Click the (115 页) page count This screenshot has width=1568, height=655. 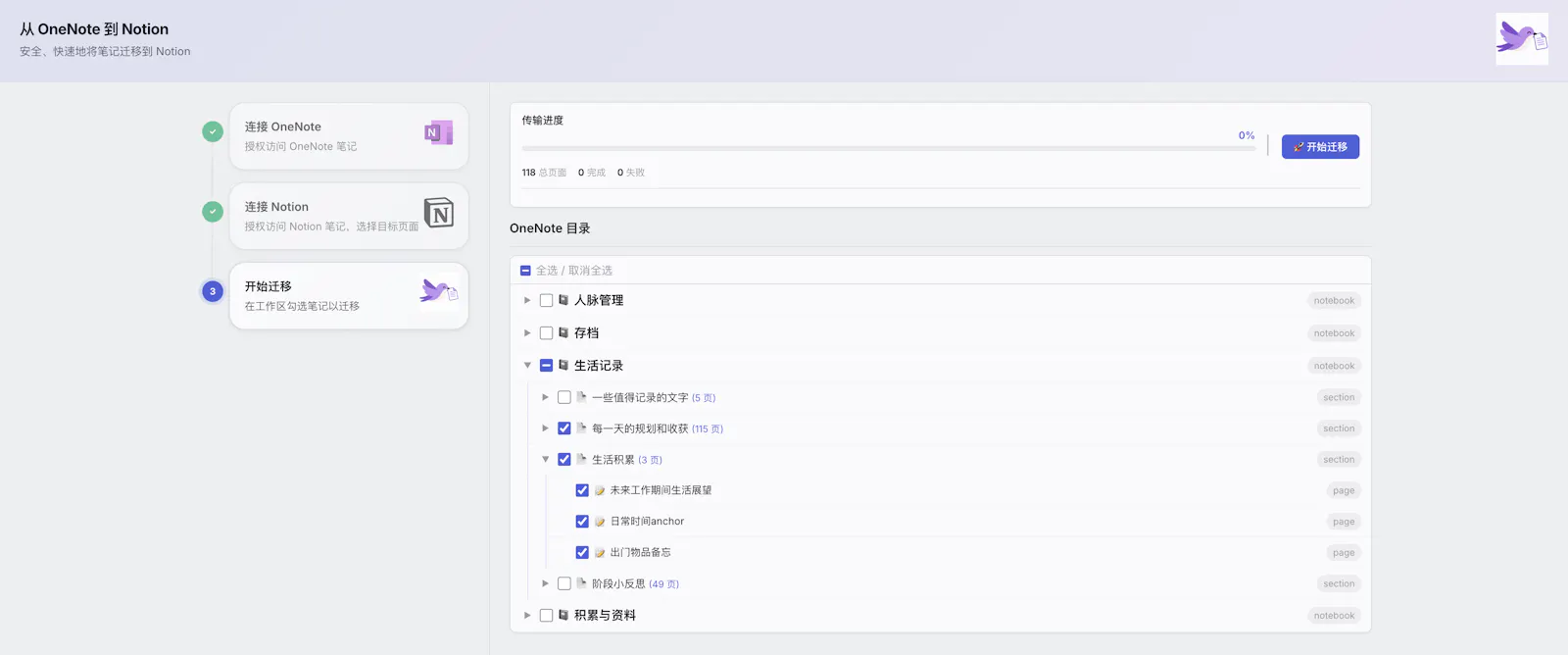click(x=708, y=428)
